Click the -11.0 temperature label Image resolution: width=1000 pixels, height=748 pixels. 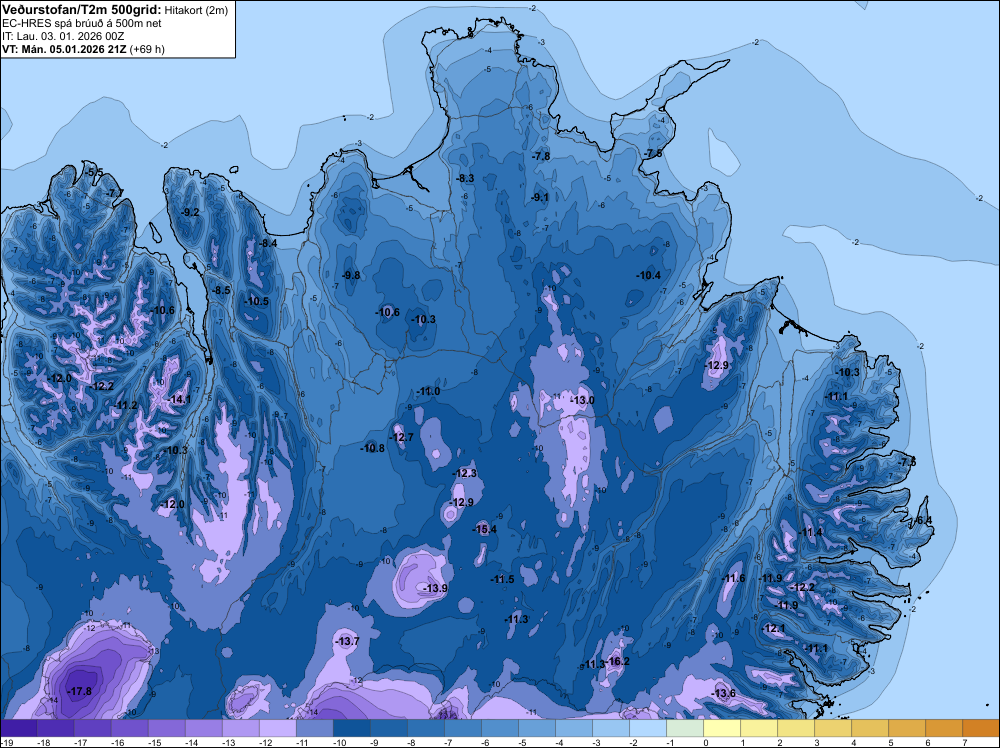428,391
